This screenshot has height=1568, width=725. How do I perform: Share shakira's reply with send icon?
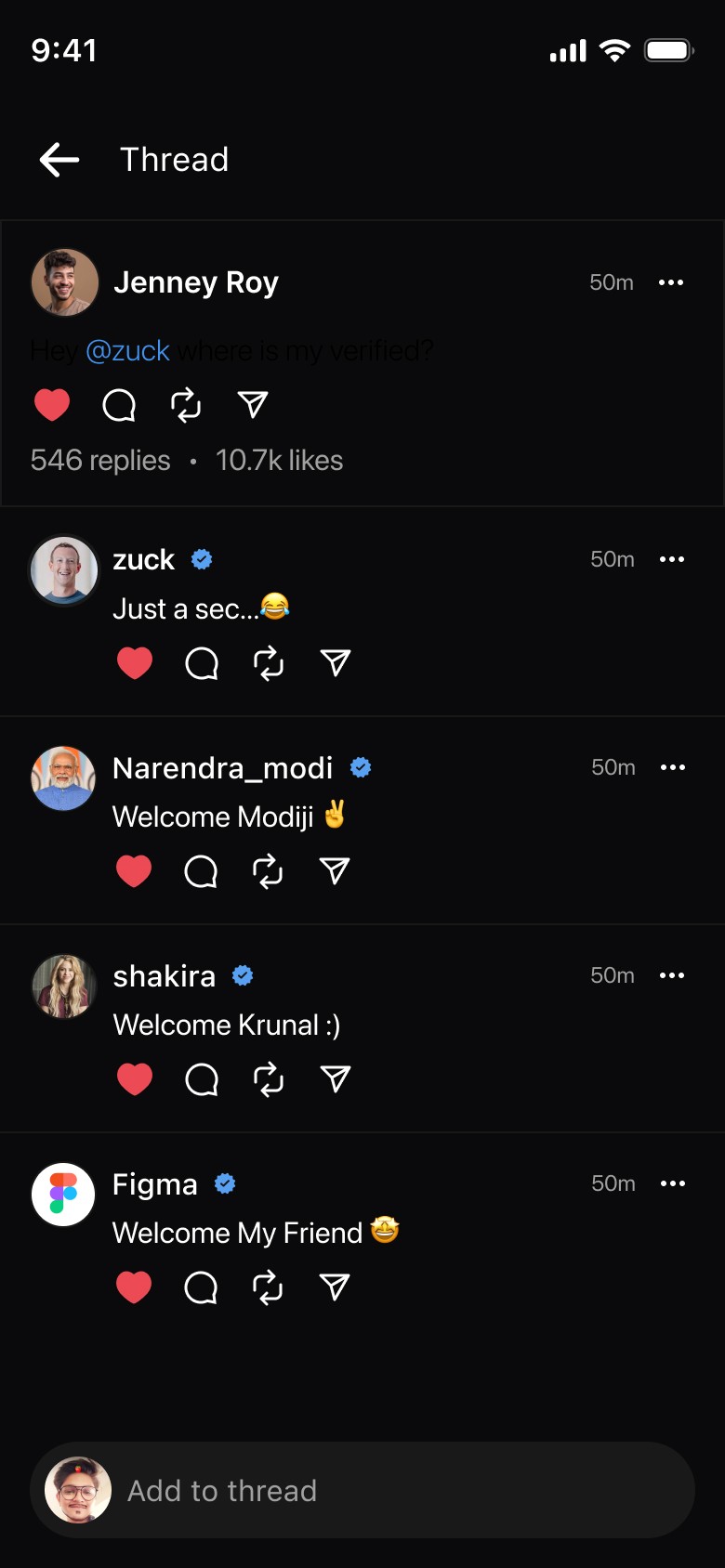pyautogui.click(x=335, y=1079)
